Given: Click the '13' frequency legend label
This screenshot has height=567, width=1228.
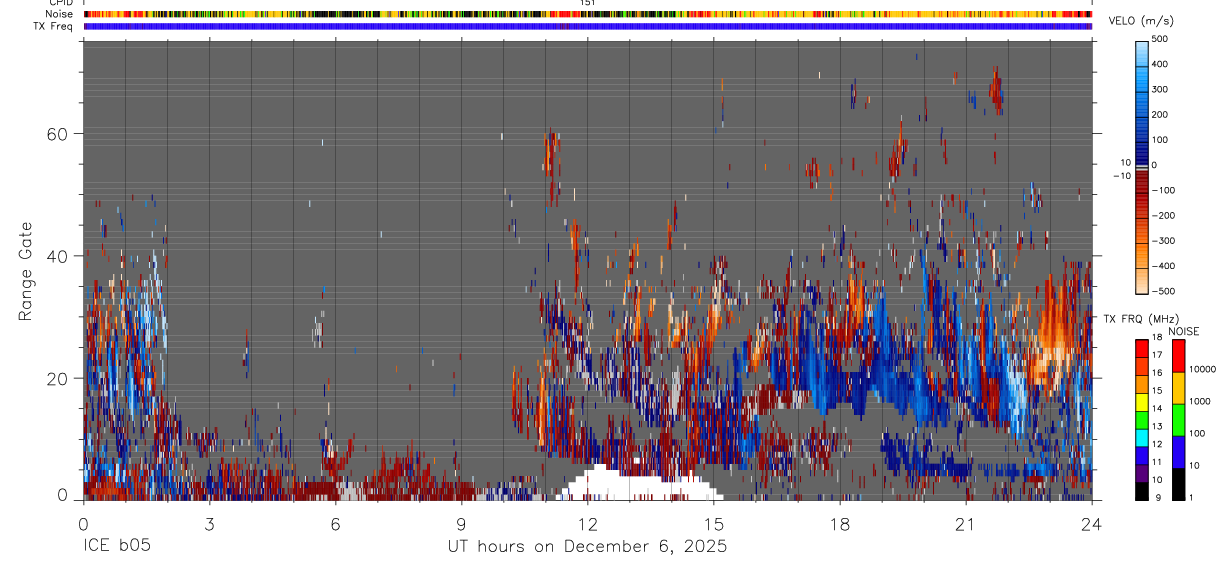Looking at the screenshot, I should 1158,427.
